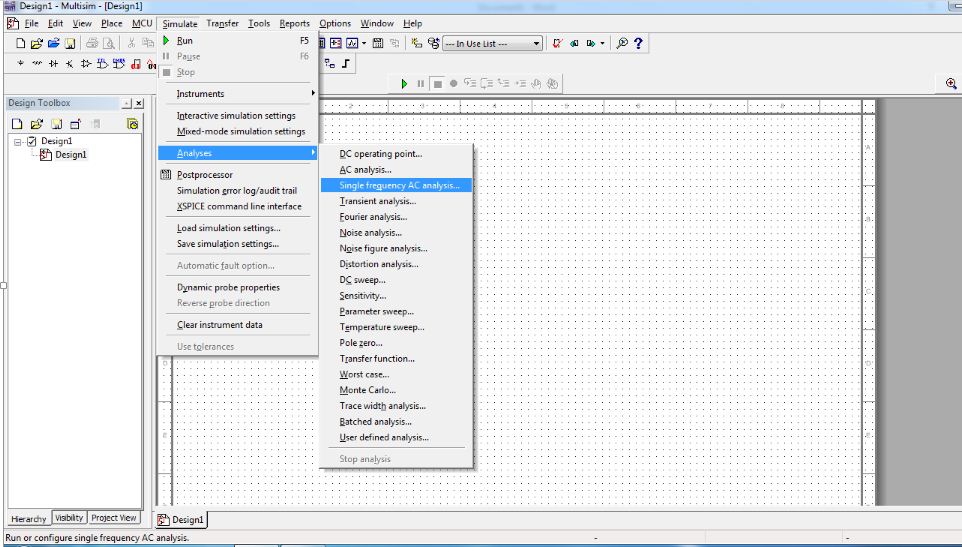Open the Place menu
This screenshot has height=547, width=962.
pyautogui.click(x=112, y=23)
